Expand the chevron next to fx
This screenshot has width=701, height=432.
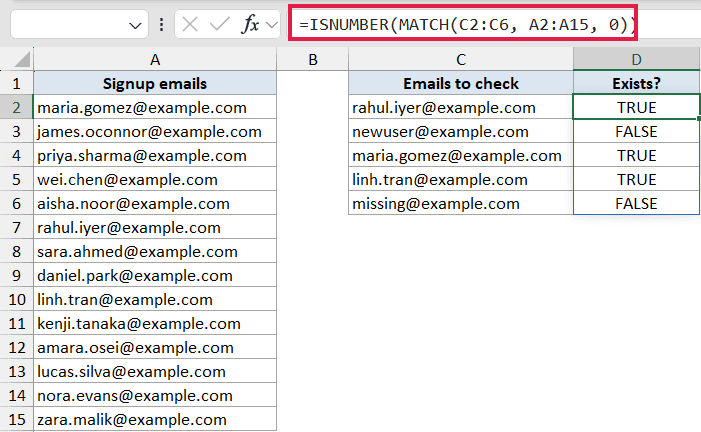(x=271, y=25)
